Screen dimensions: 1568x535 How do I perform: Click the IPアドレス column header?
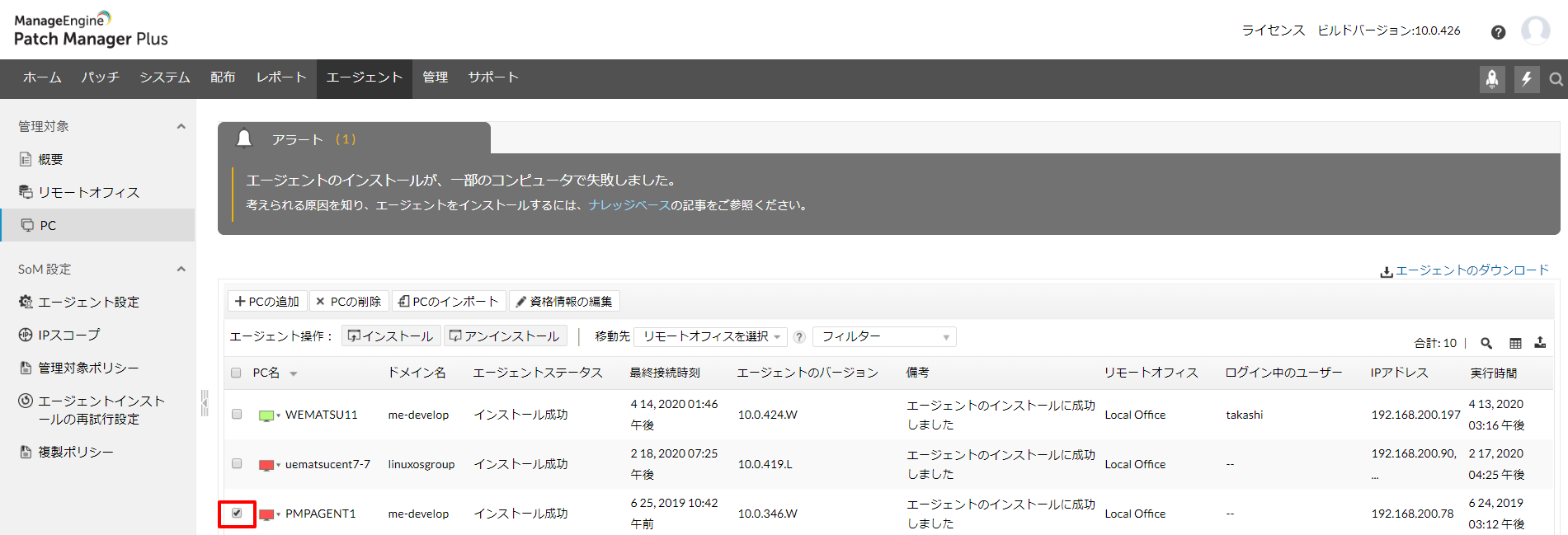click(1399, 373)
